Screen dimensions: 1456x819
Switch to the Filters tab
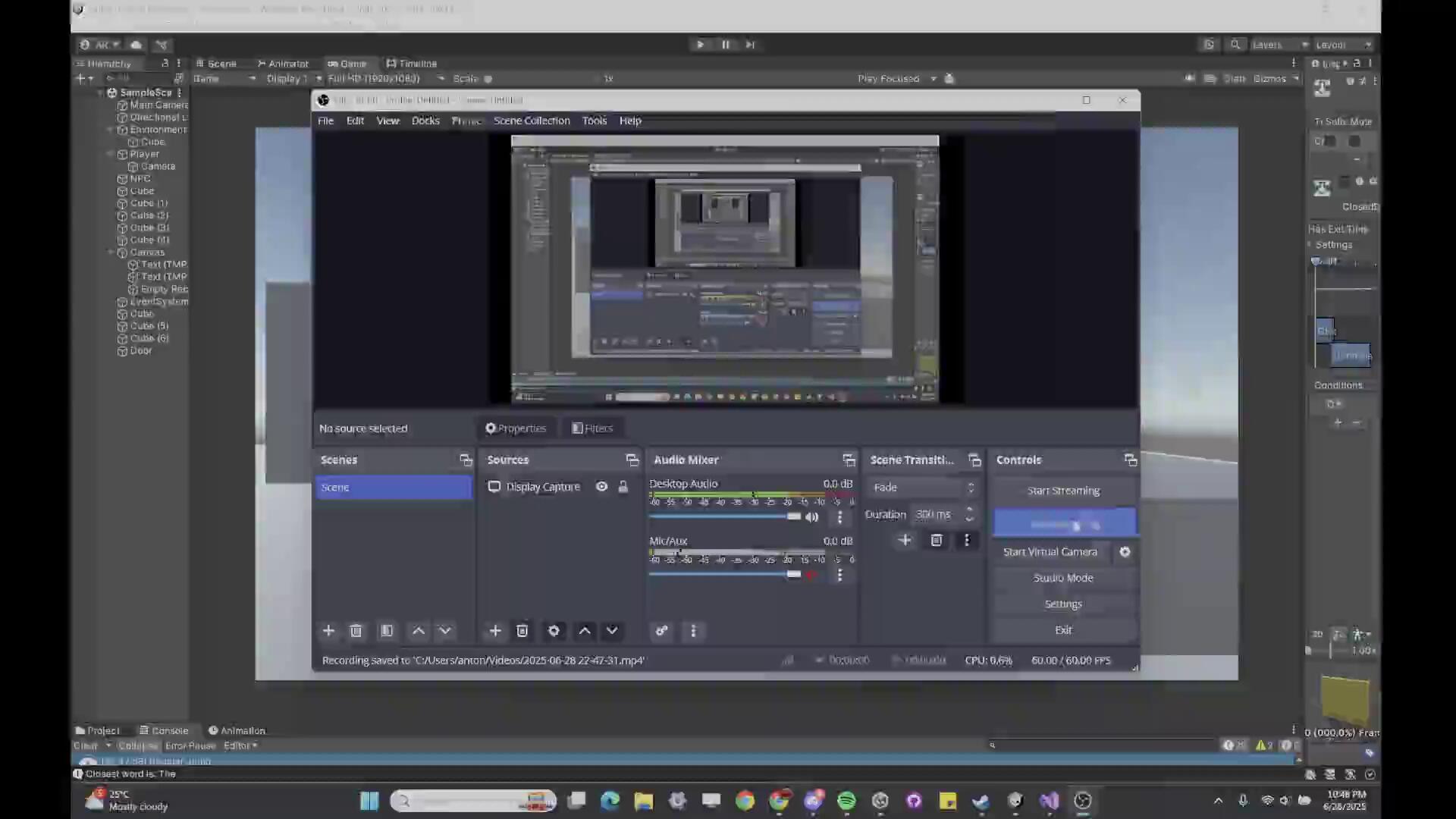coord(592,428)
